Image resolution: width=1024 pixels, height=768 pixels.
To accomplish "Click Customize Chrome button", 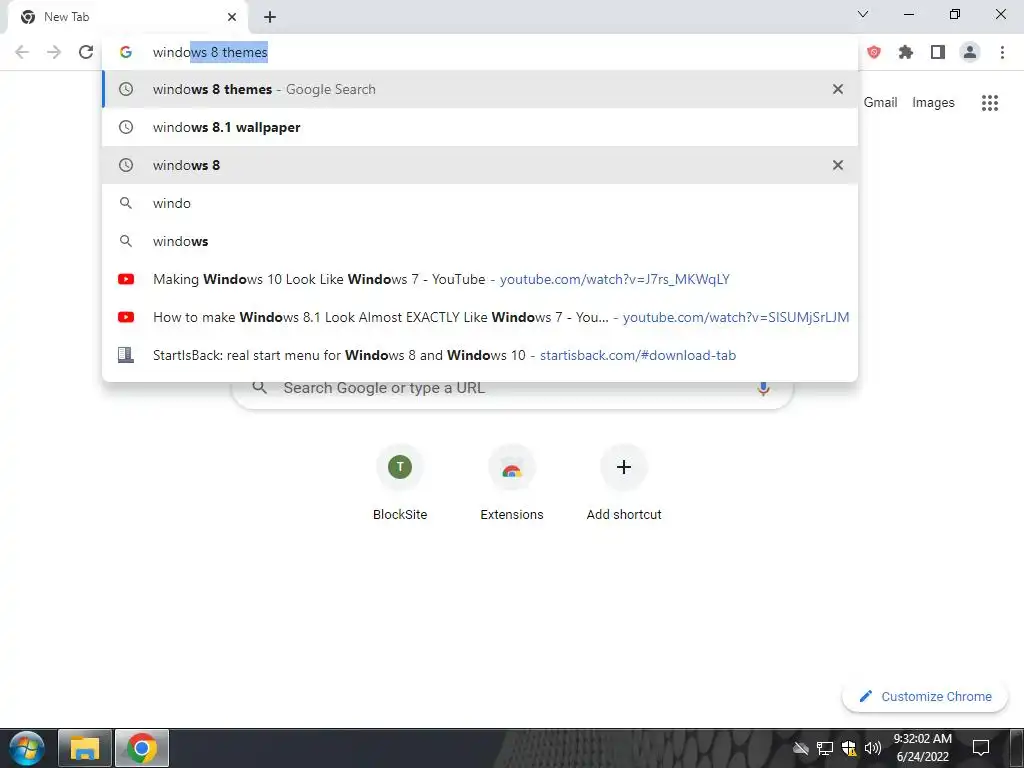I will (925, 696).
